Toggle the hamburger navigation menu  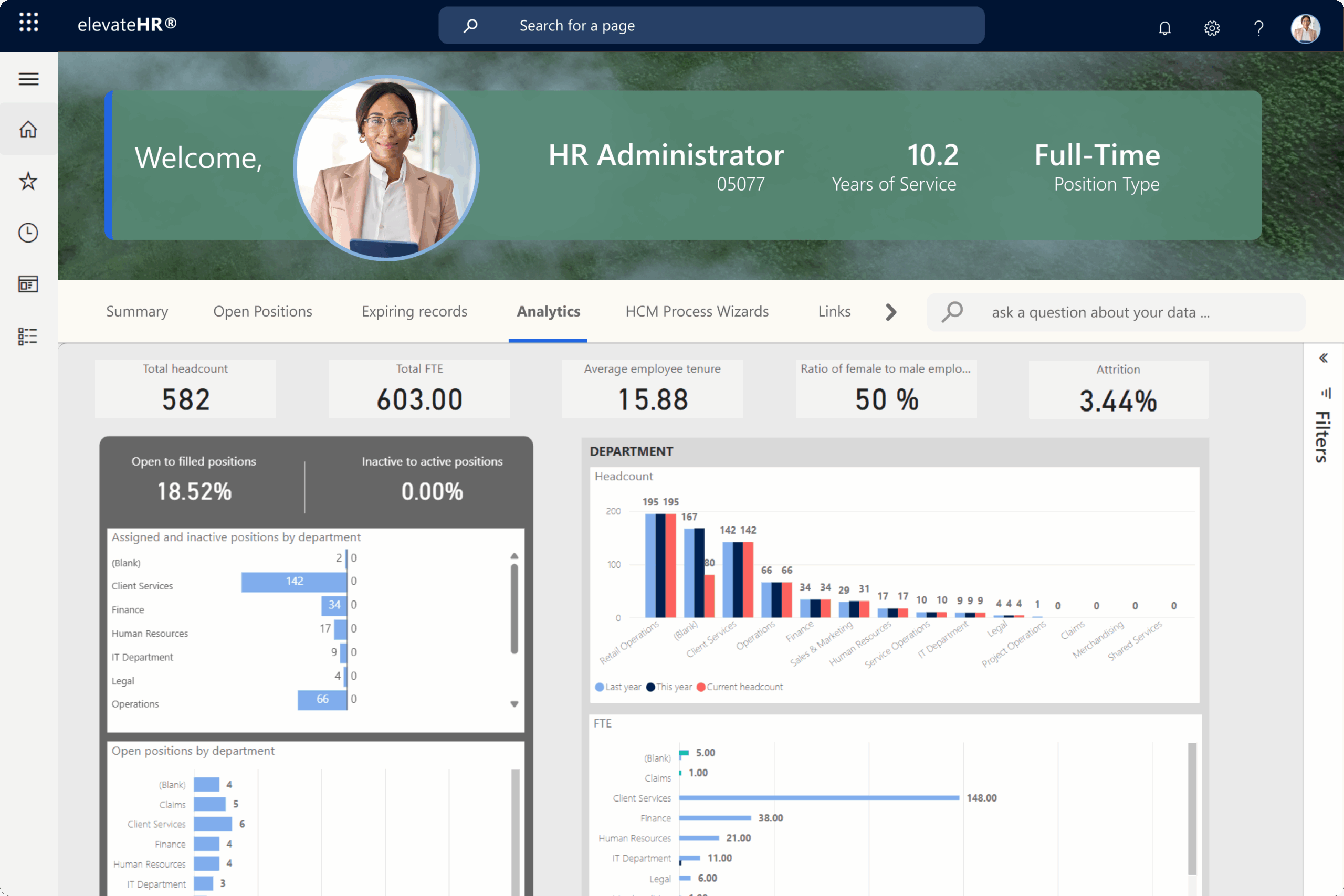(28, 79)
